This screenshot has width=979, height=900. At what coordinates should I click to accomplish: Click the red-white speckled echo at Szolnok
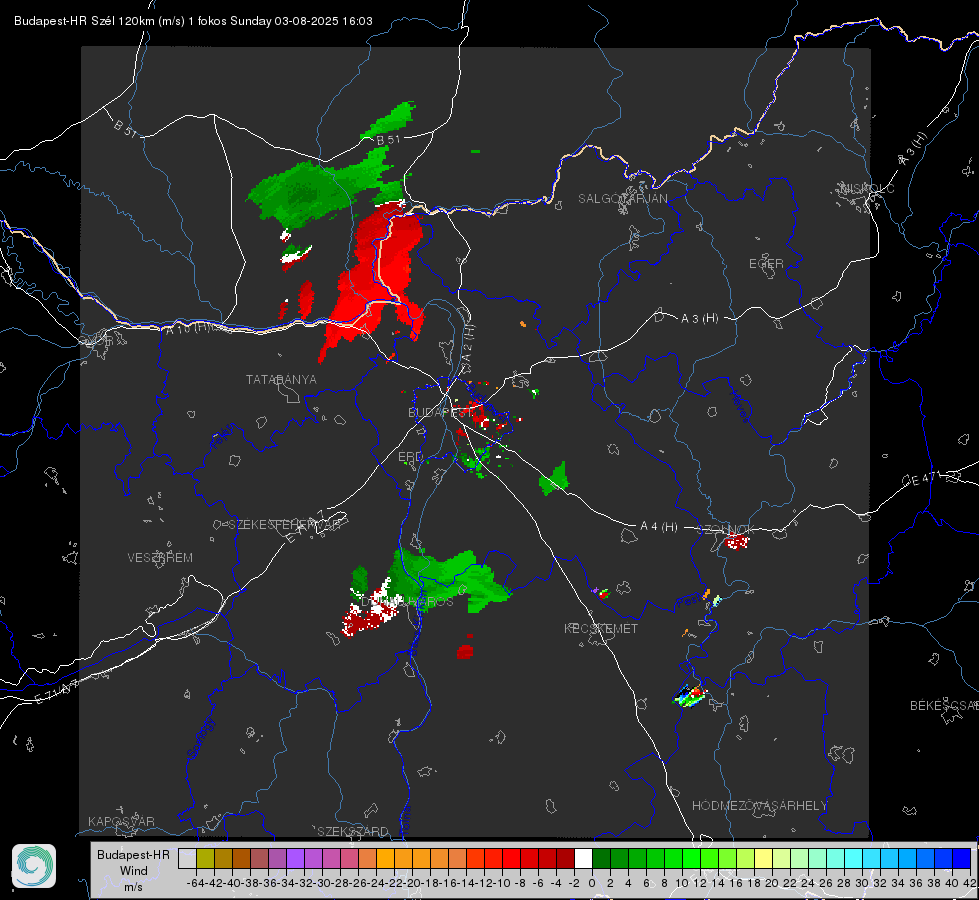tap(737, 541)
